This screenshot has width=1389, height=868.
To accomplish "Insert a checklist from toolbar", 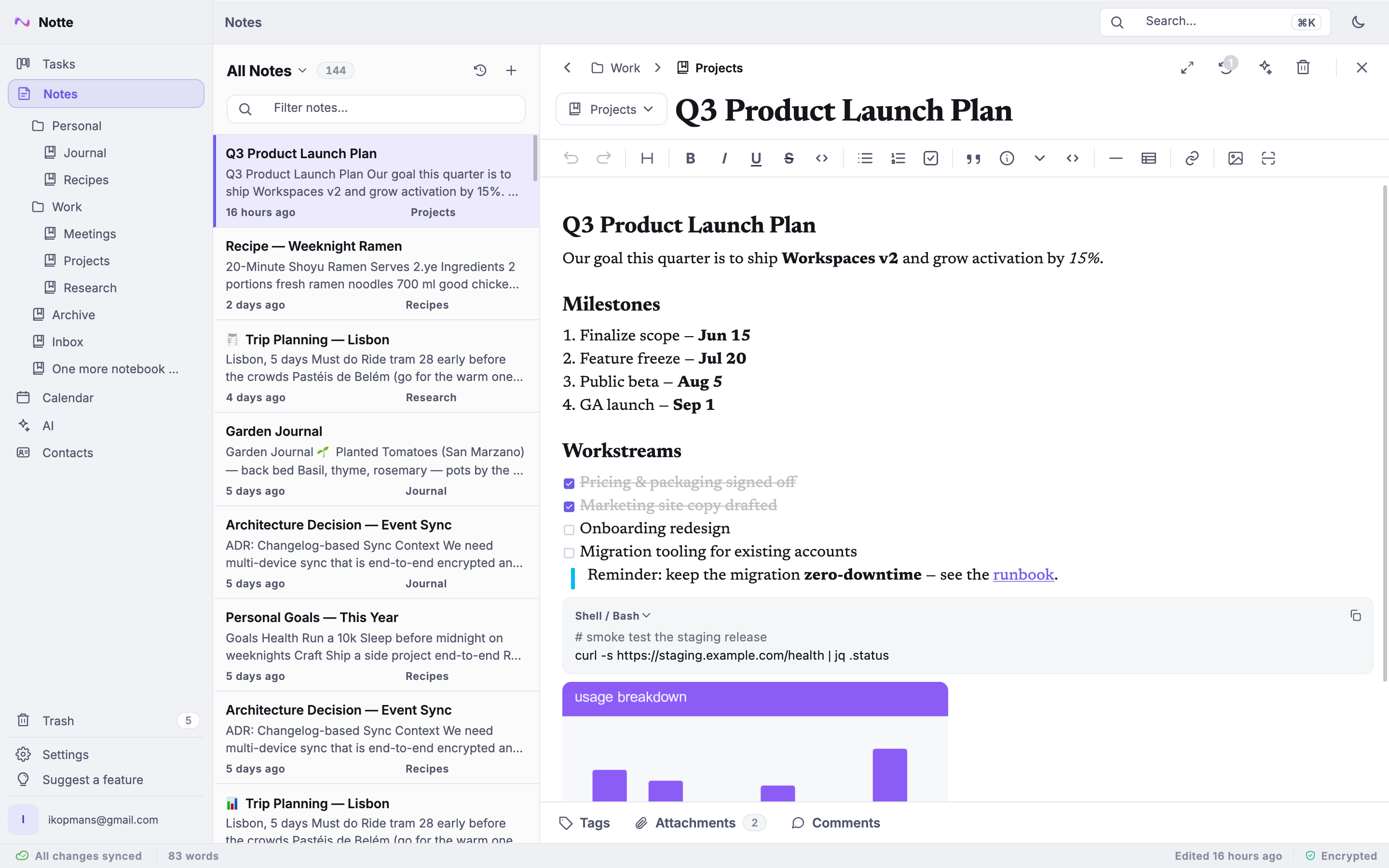I will click(930, 158).
